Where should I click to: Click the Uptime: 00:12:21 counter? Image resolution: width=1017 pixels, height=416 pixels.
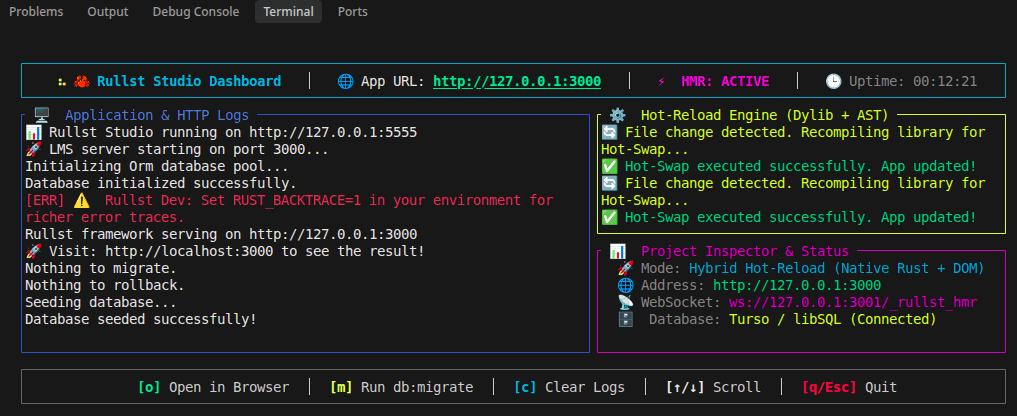click(x=913, y=81)
